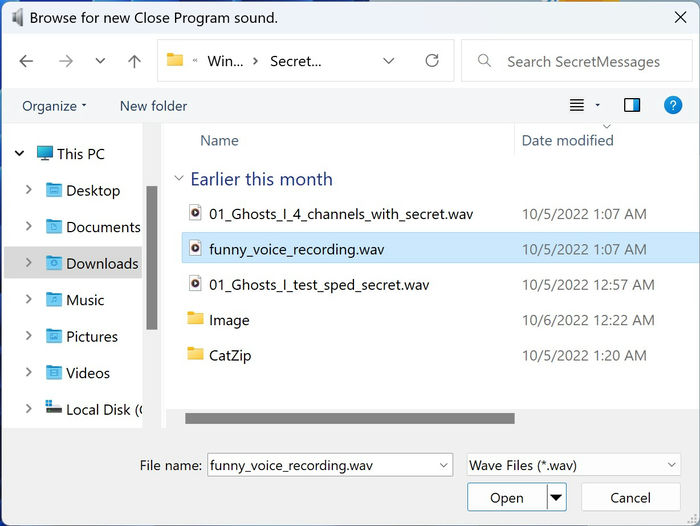Expand the address bar history dropdown
This screenshot has height=526, width=700.
point(388,61)
